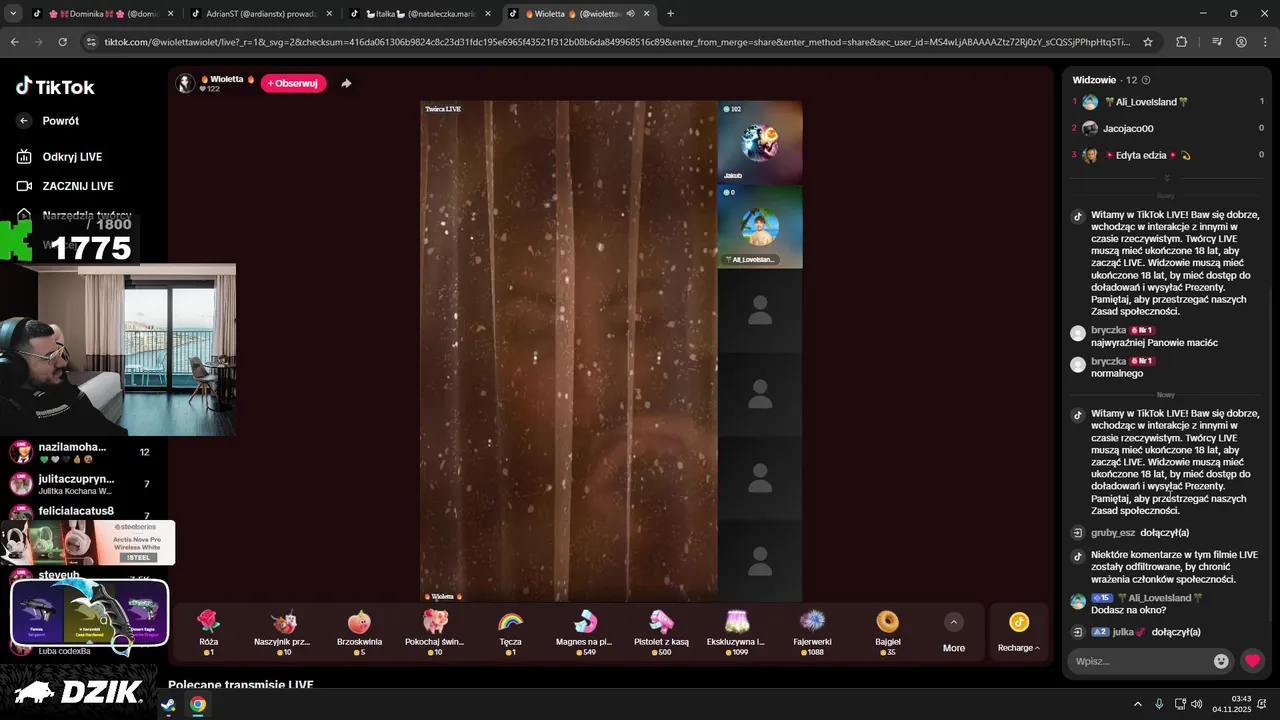Share the live via arrow icon
This screenshot has width=1280, height=720.
point(346,83)
